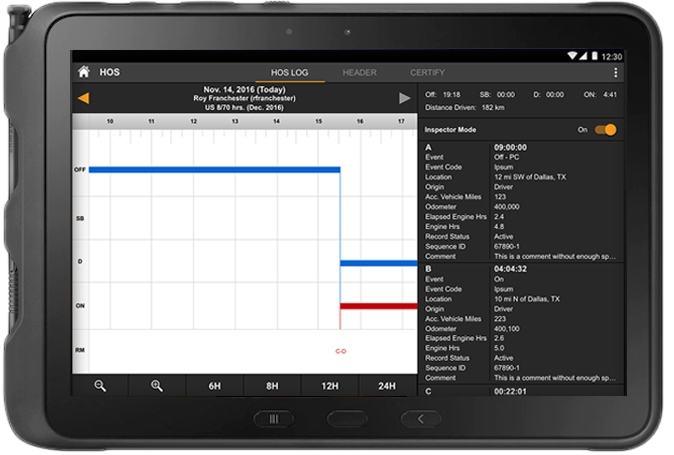
Task: Tap the date Nov. 14, 2016 (Today)
Action: point(244,89)
